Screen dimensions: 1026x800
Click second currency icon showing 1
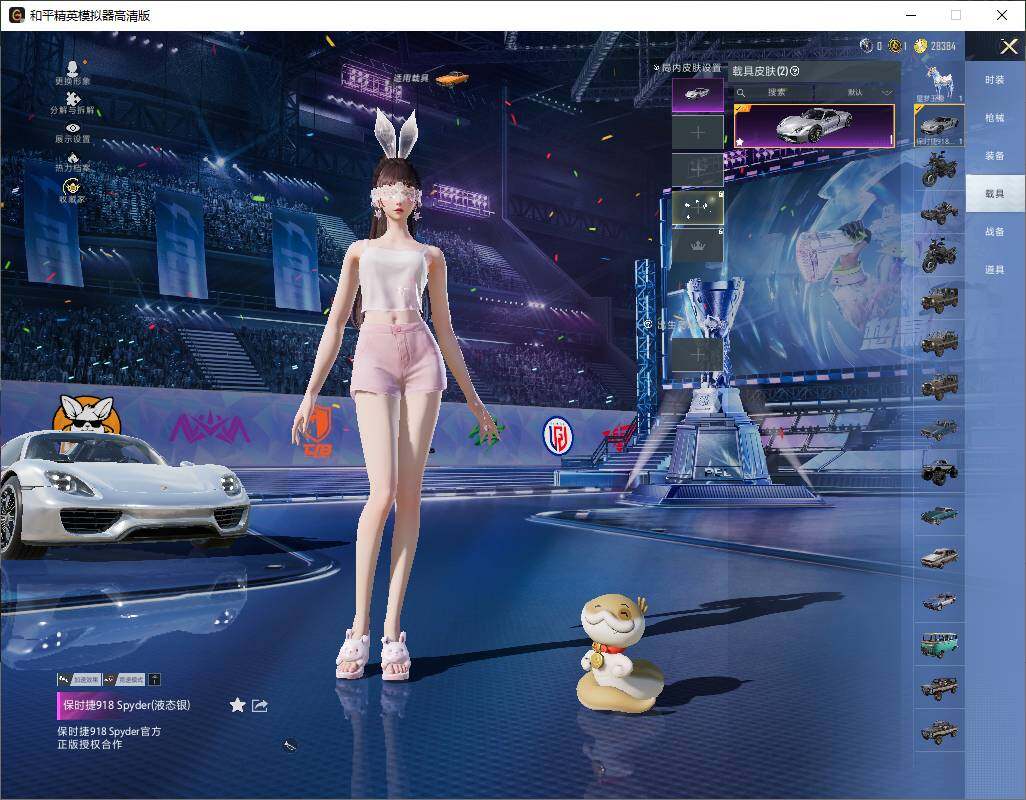[x=894, y=45]
